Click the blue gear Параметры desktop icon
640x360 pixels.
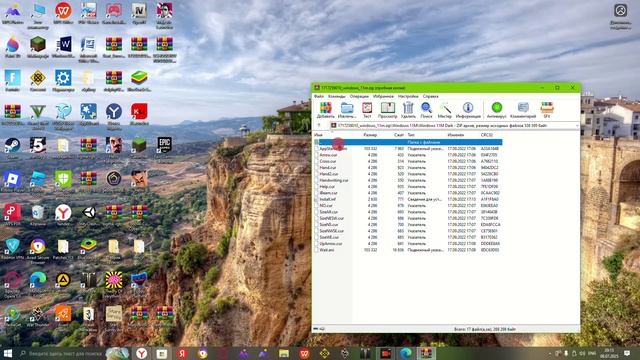tap(63, 78)
